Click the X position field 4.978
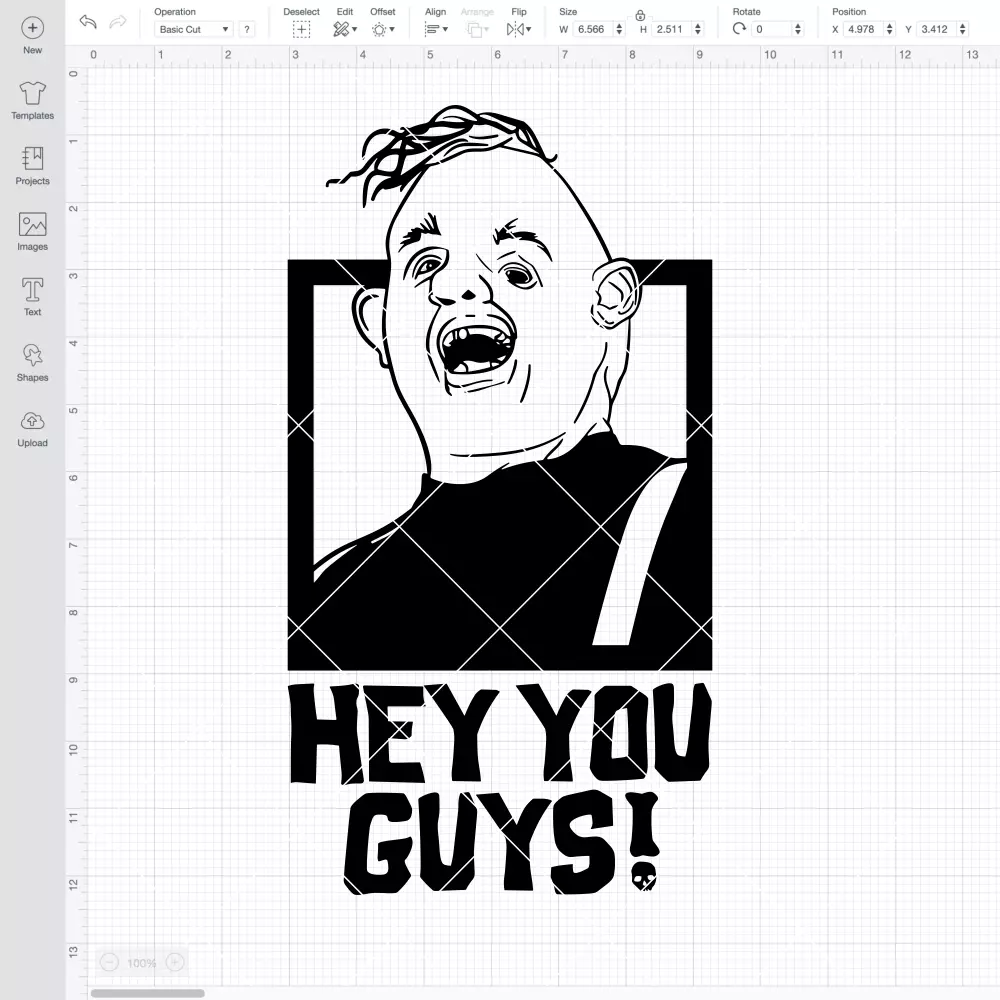Screen dimensions: 1000x1000 (863, 29)
